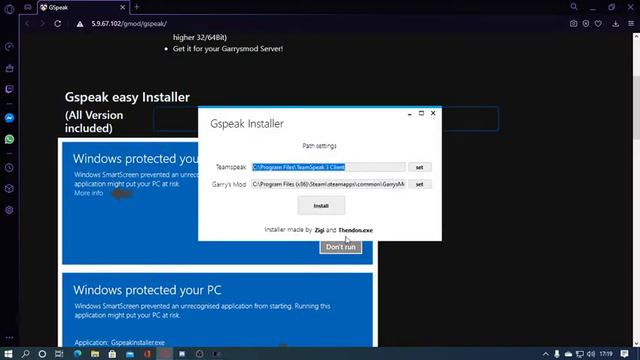Open Microsoft Store from the taskbar
640x360 pixels.
pyautogui.click(x=112, y=353)
